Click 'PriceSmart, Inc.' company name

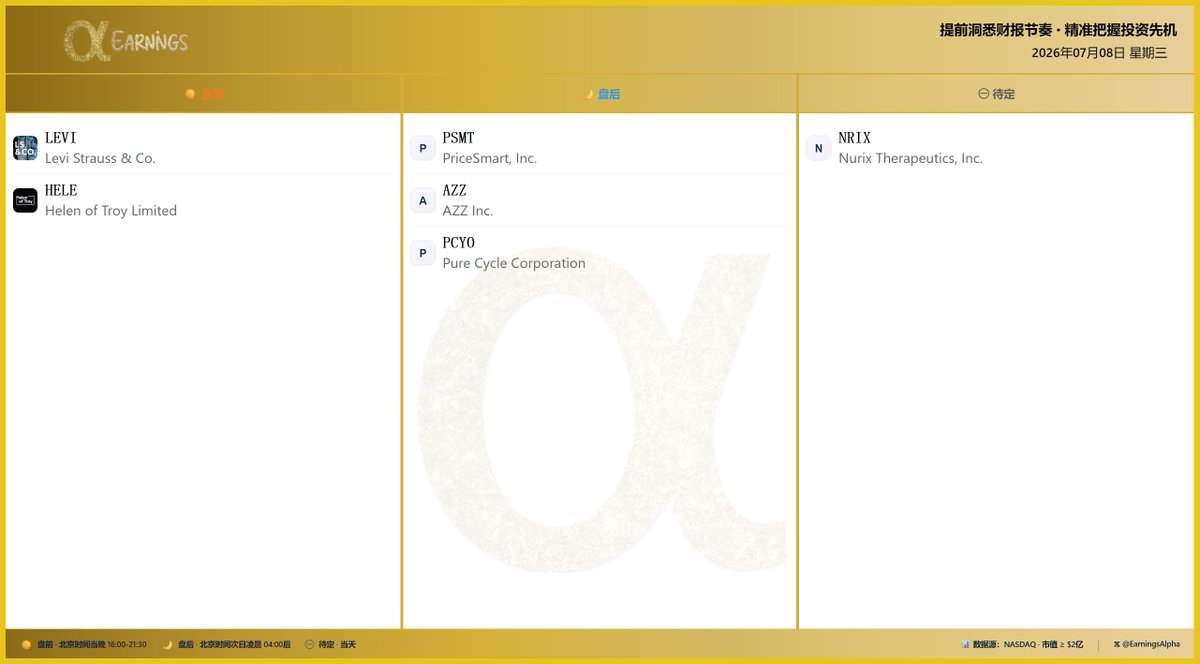click(x=490, y=158)
